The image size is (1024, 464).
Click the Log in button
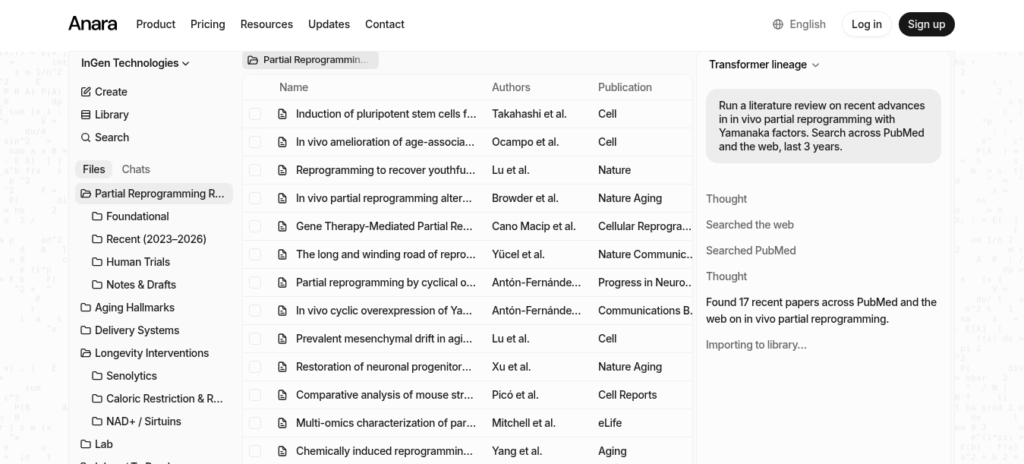(867, 24)
